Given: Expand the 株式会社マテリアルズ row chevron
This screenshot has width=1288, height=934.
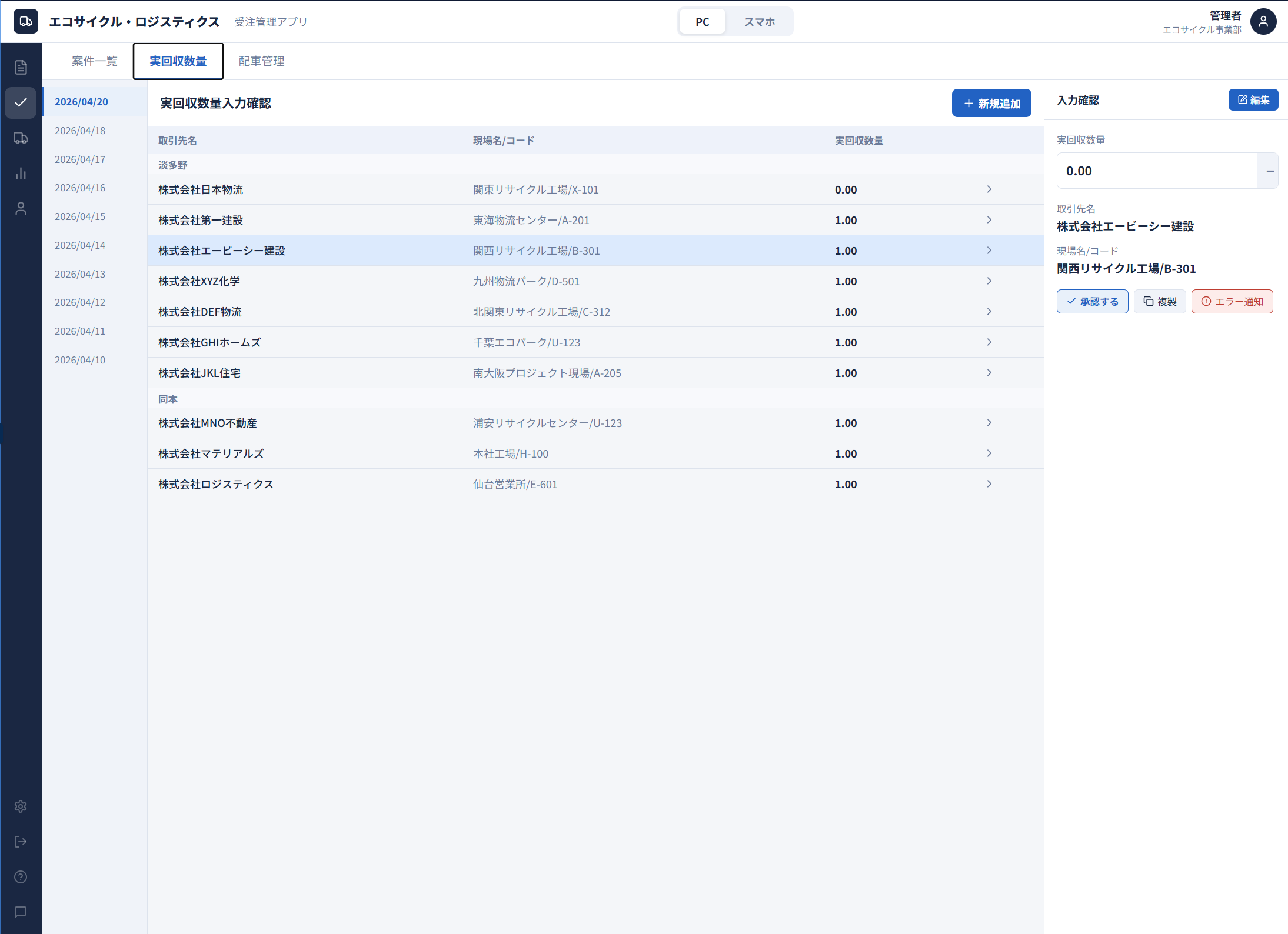Looking at the screenshot, I should click(x=989, y=453).
